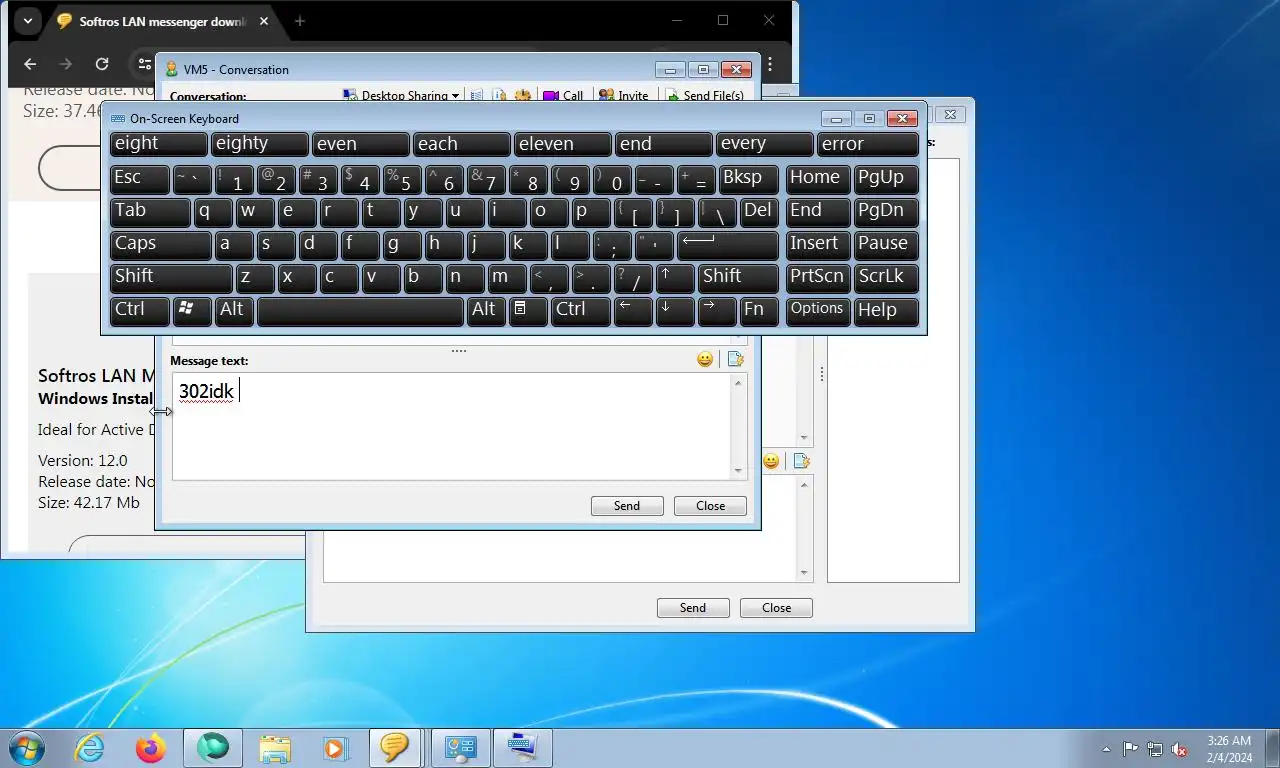Click the context menu key on On-Screen Keyboard
The height and width of the screenshot is (768, 1280).
pos(528,310)
